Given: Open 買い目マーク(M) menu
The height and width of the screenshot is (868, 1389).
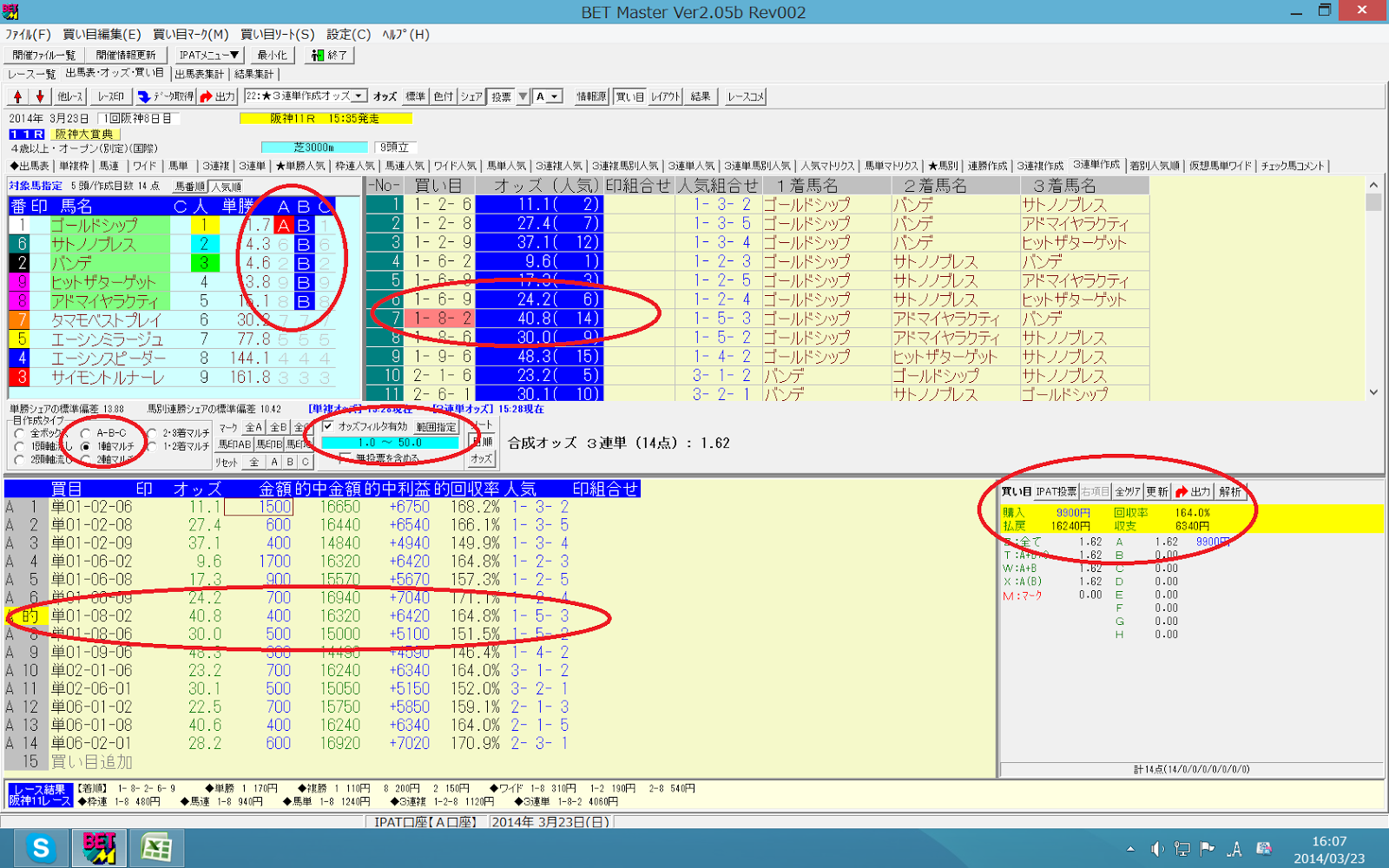Looking at the screenshot, I should (x=191, y=34).
